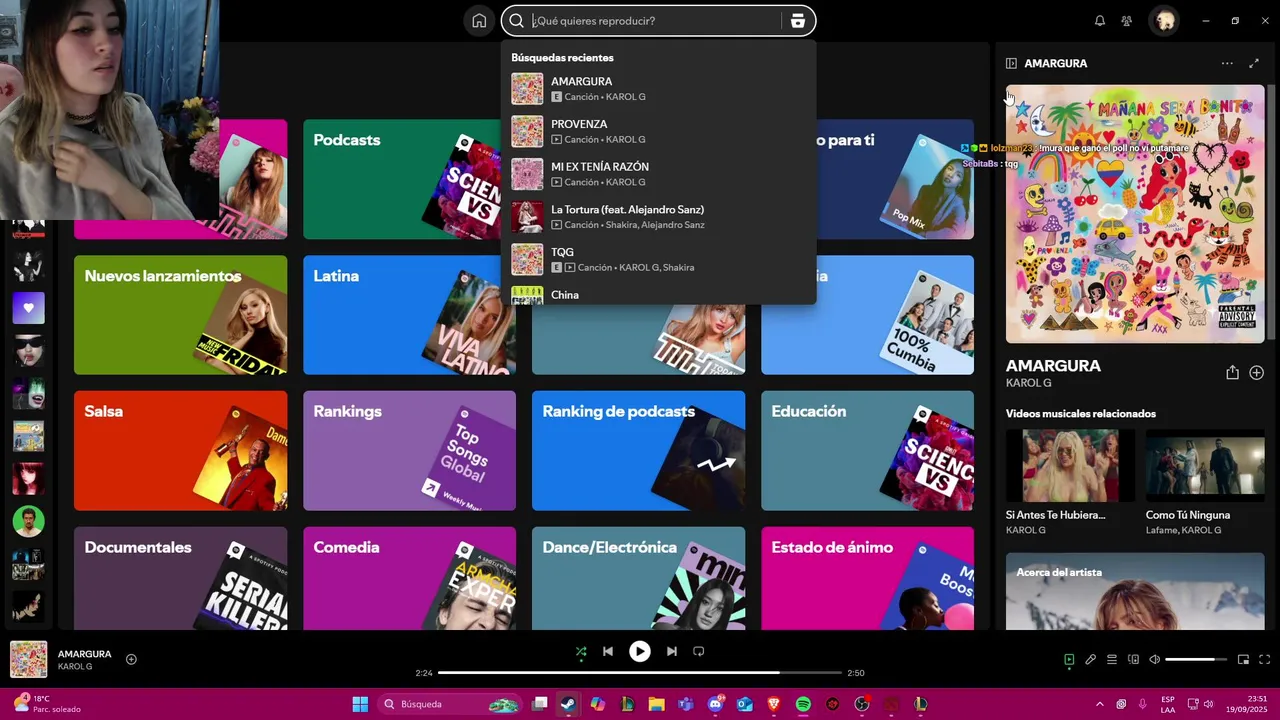Image resolution: width=1280 pixels, height=720 pixels.
Task: Open the sunglasses-face cover in the library sidebar
Action: tap(28, 351)
